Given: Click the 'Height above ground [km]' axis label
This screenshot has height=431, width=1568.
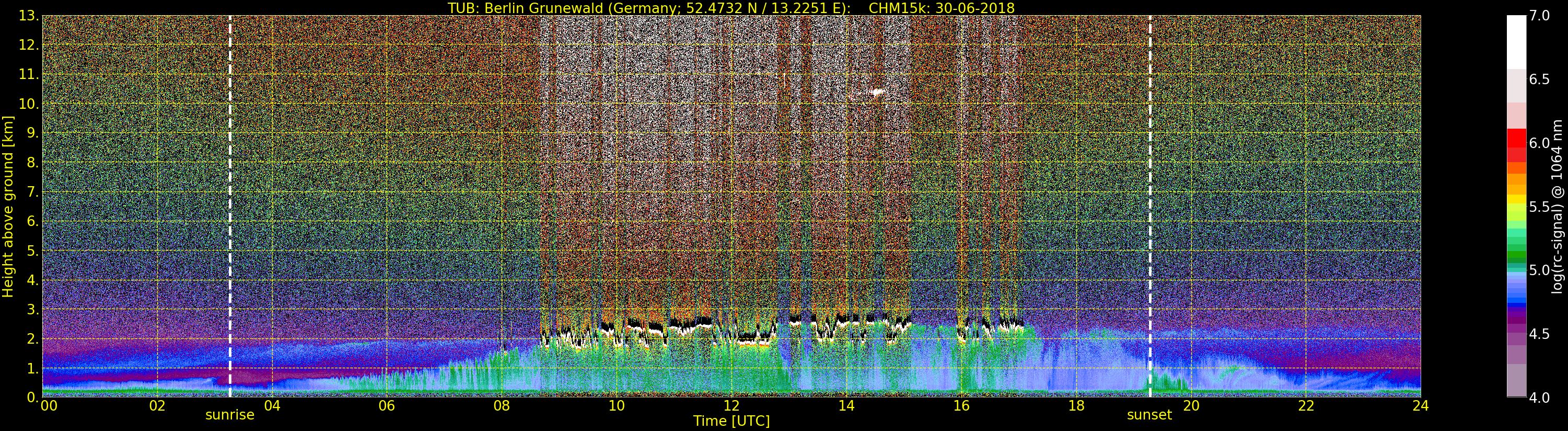Looking at the screenshot, I should (8, 207).
